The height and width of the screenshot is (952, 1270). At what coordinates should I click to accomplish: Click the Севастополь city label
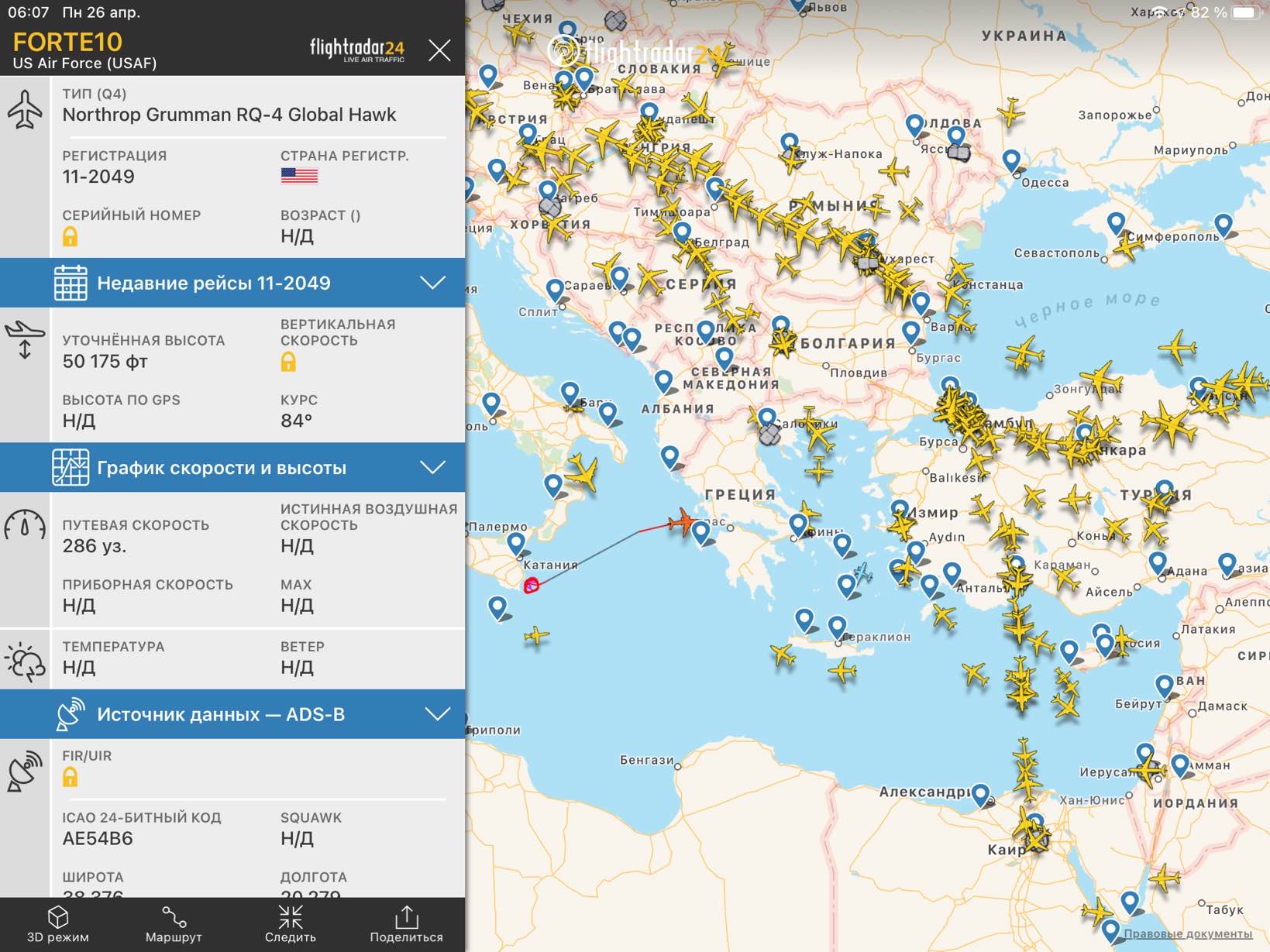tap(1057, 253)
